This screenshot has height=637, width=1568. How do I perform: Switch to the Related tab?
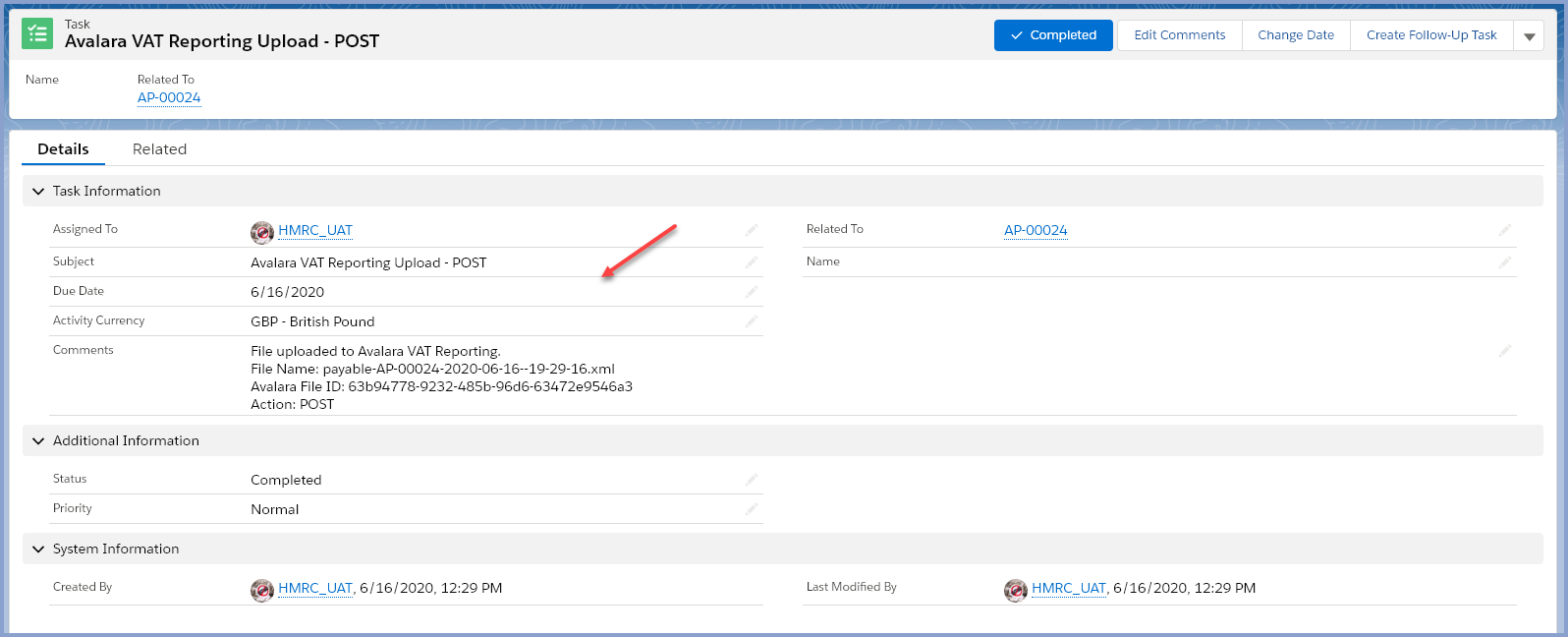coord(159,149)
